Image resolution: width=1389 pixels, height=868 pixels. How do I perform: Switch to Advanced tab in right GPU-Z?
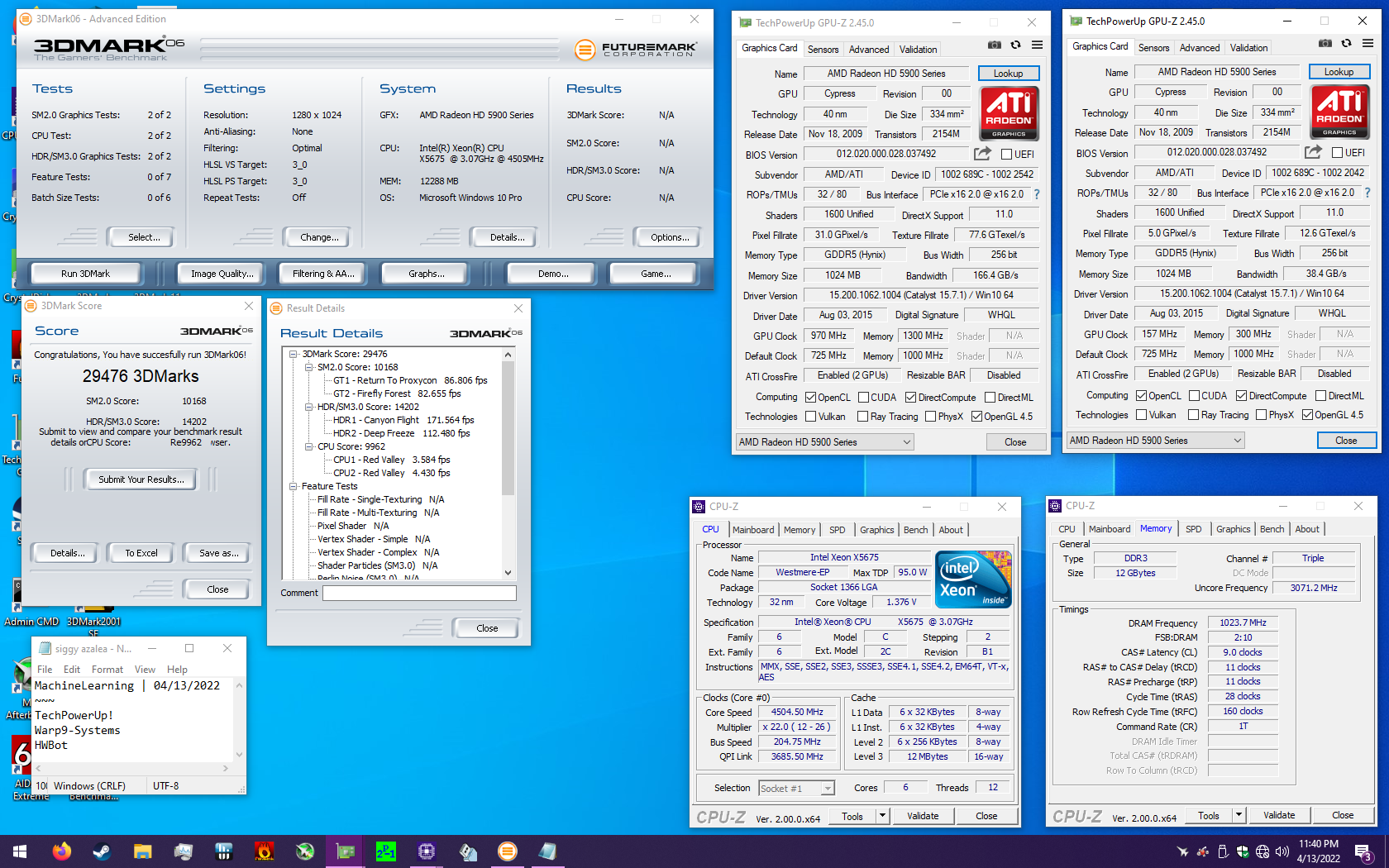click(x=1200, y=48)
